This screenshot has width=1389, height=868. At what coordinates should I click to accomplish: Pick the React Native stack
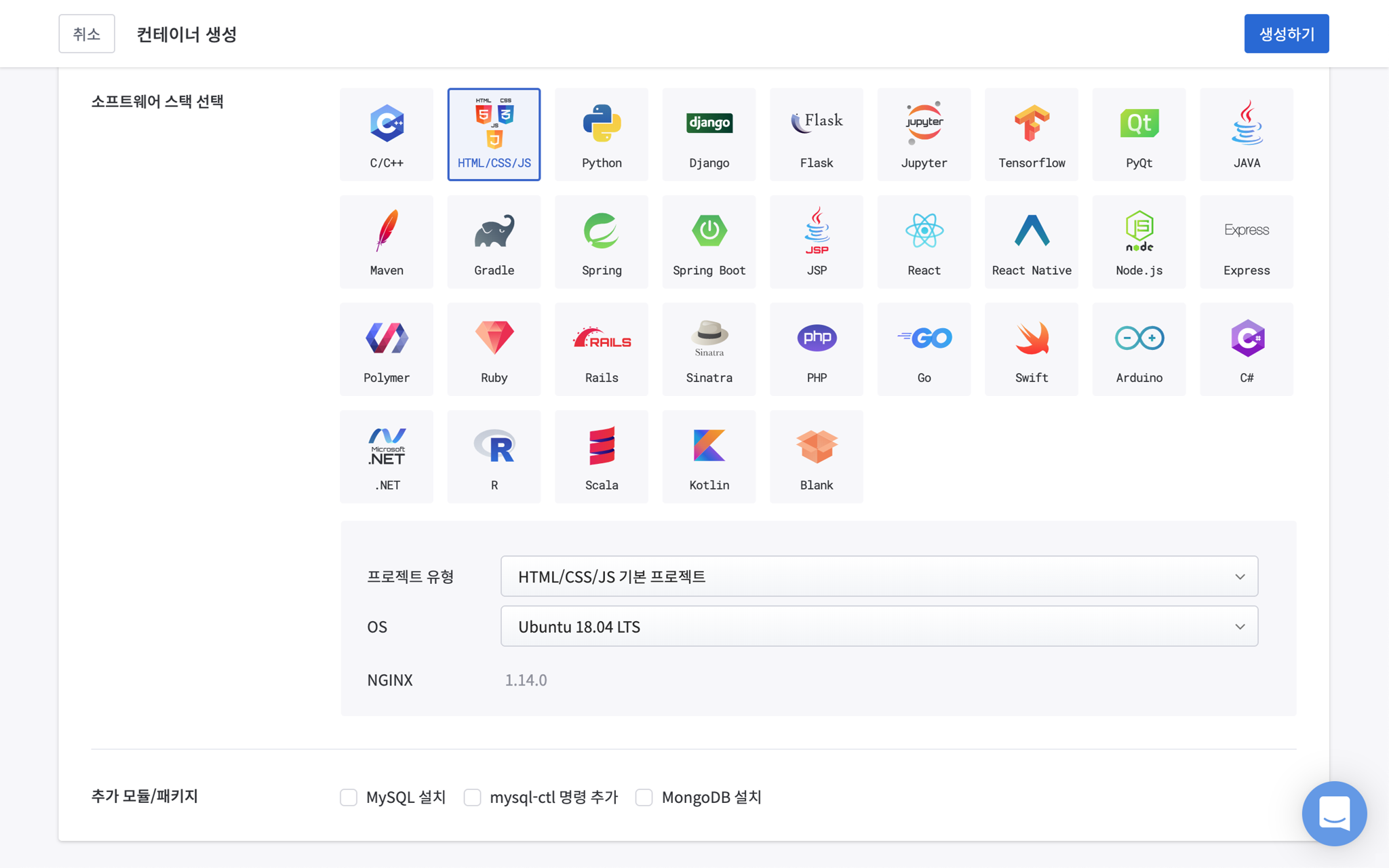coord(1032,242)
